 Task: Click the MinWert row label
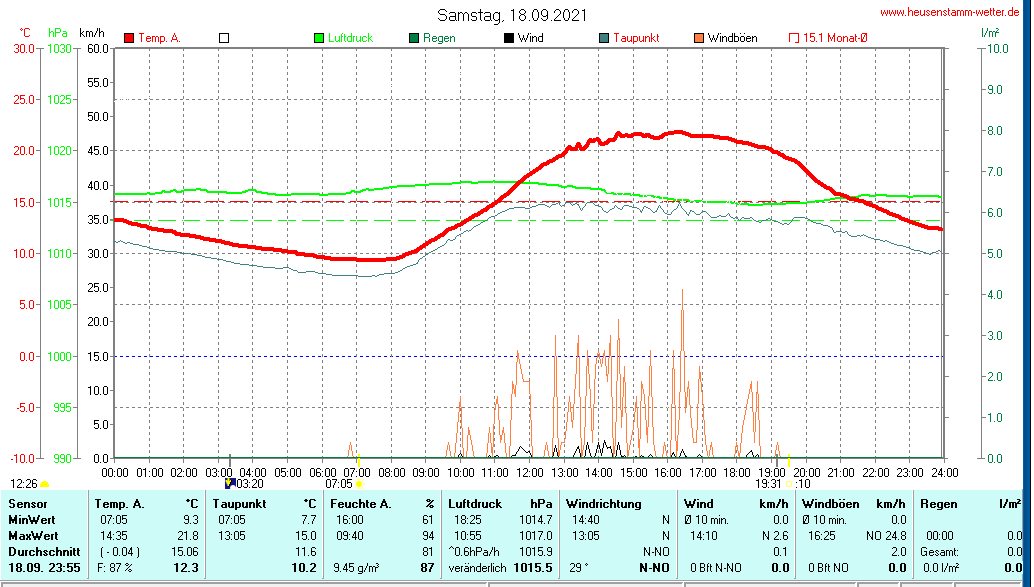point(32,520)
